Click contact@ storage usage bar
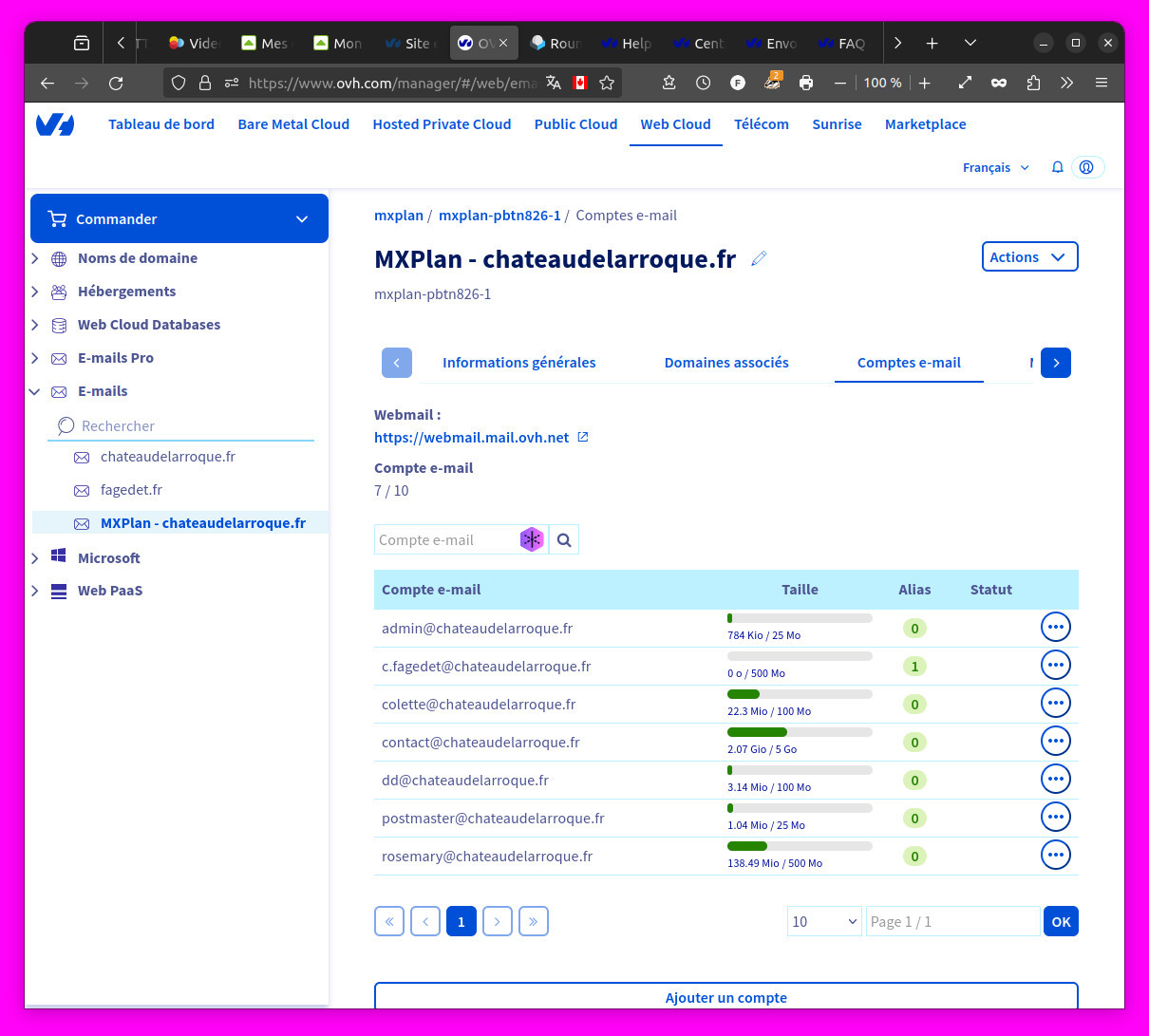Viewport: 1149px width, 1036px height. (x=800, y=732)
